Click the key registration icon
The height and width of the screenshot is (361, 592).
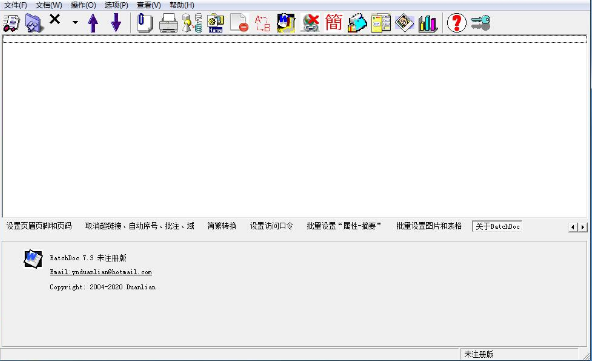pyautogui.click(x=481, y=23)
